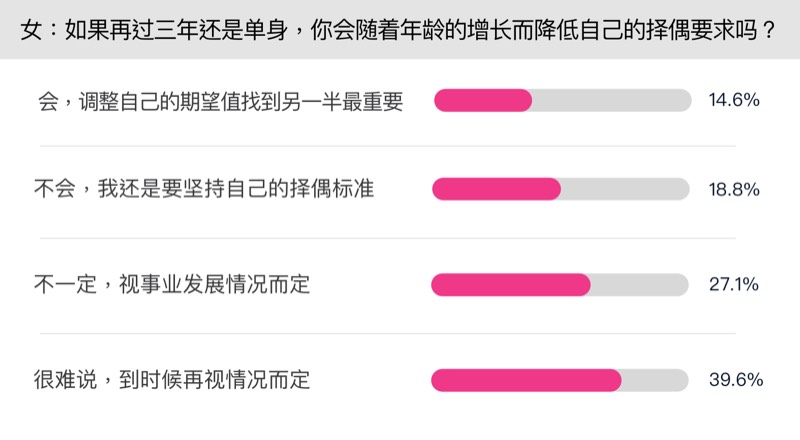This screenshot has width=800, height=440.
Task: Click the 14.6% percentage value
Action: pos(735,100)
